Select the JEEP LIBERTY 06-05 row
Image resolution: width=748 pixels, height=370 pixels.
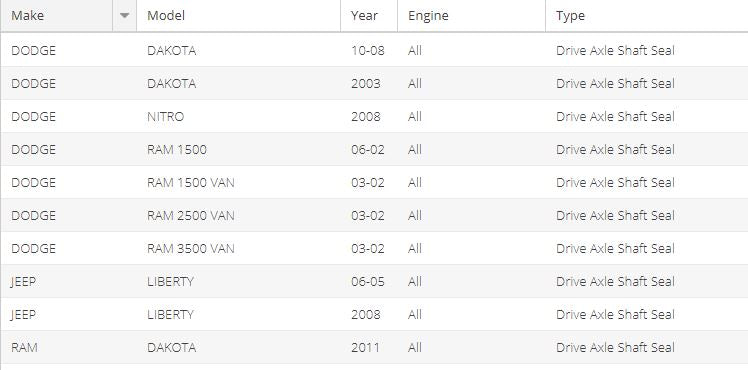click(x=374, y=281)
